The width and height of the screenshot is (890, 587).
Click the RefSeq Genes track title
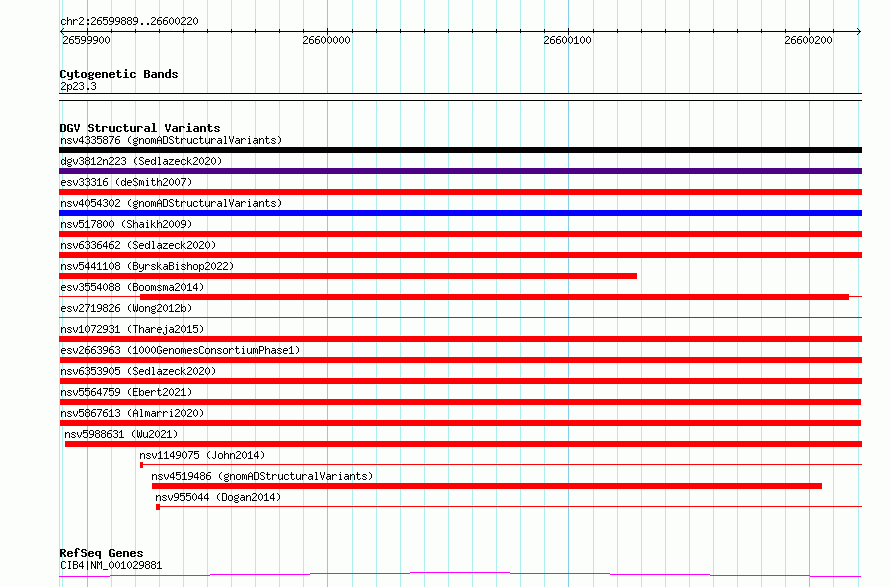(101, 554)
